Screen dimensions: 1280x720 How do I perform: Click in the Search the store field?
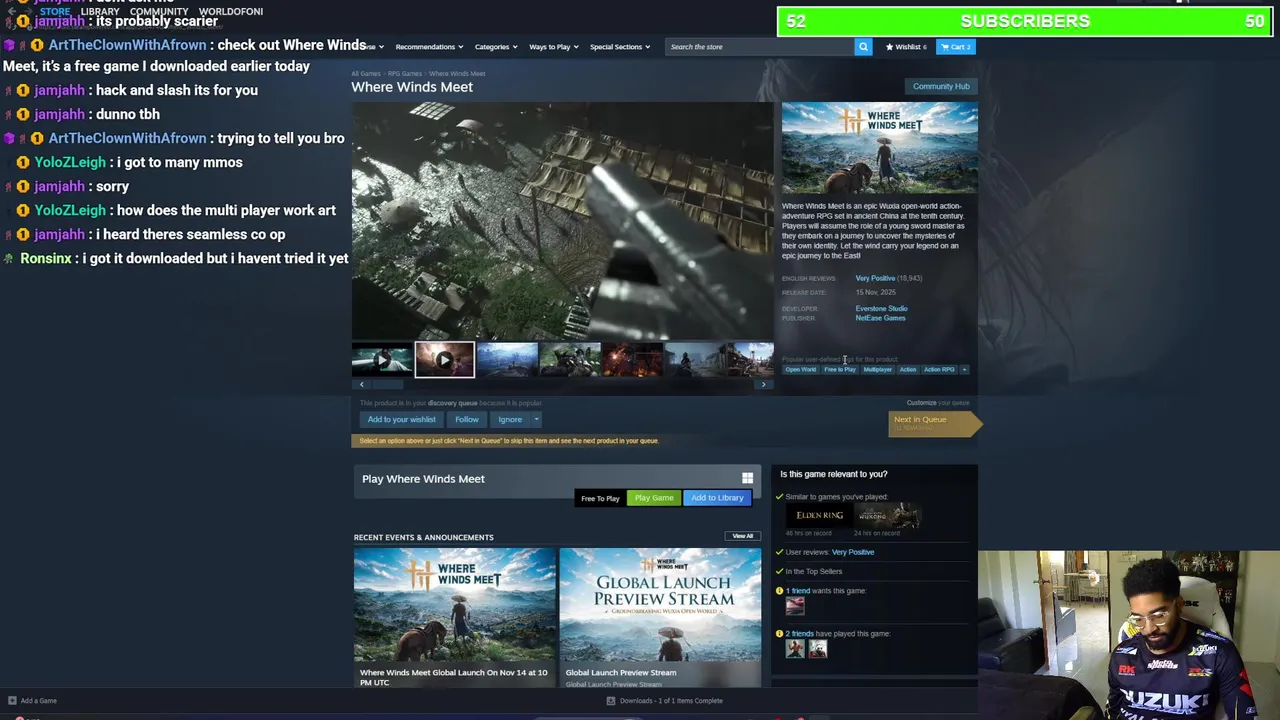click(760, 47)
